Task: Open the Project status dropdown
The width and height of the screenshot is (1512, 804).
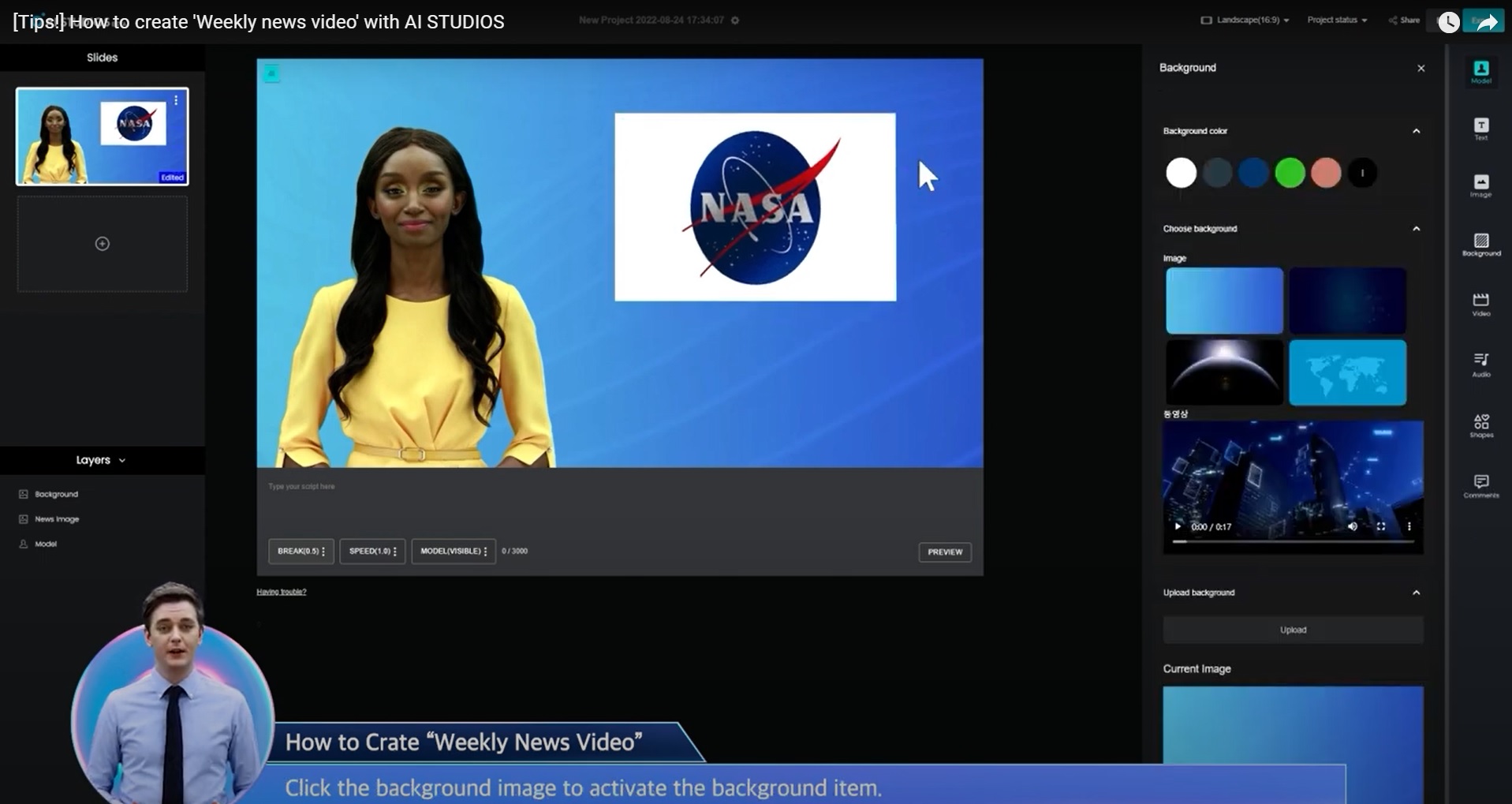Action: (x=1337, y=20)
